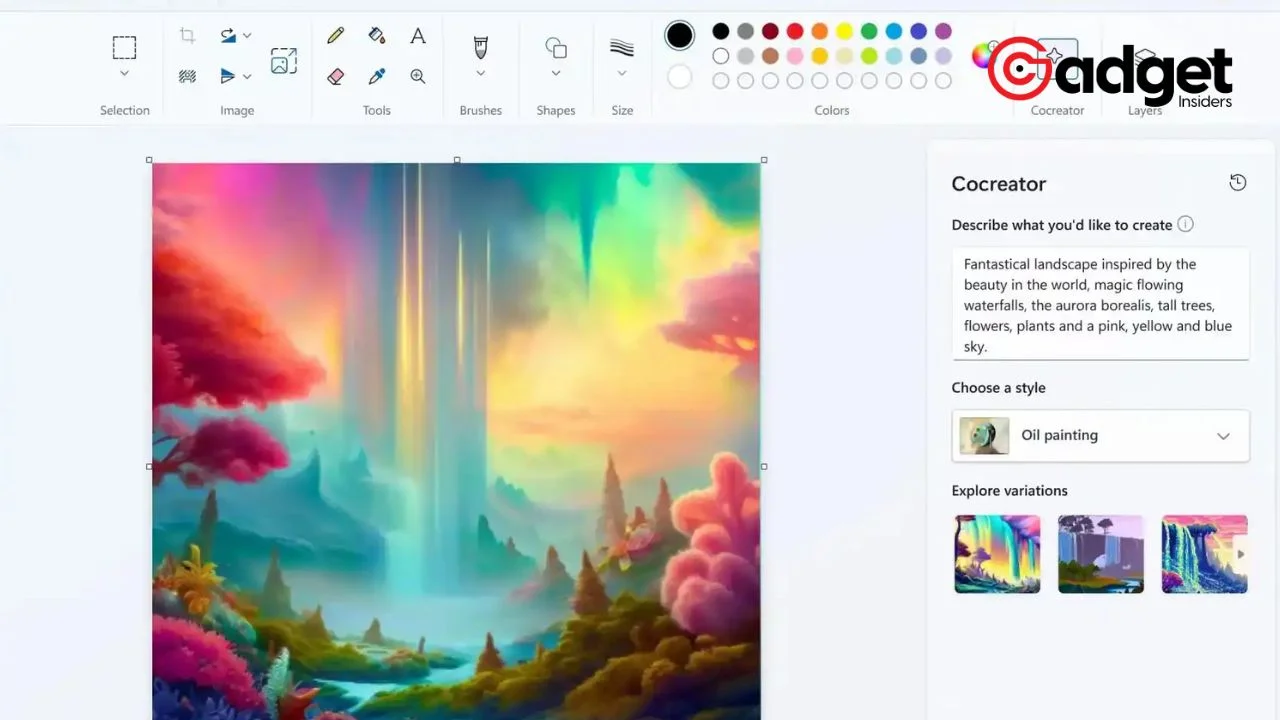Click the 'Tools' group label

377,111
